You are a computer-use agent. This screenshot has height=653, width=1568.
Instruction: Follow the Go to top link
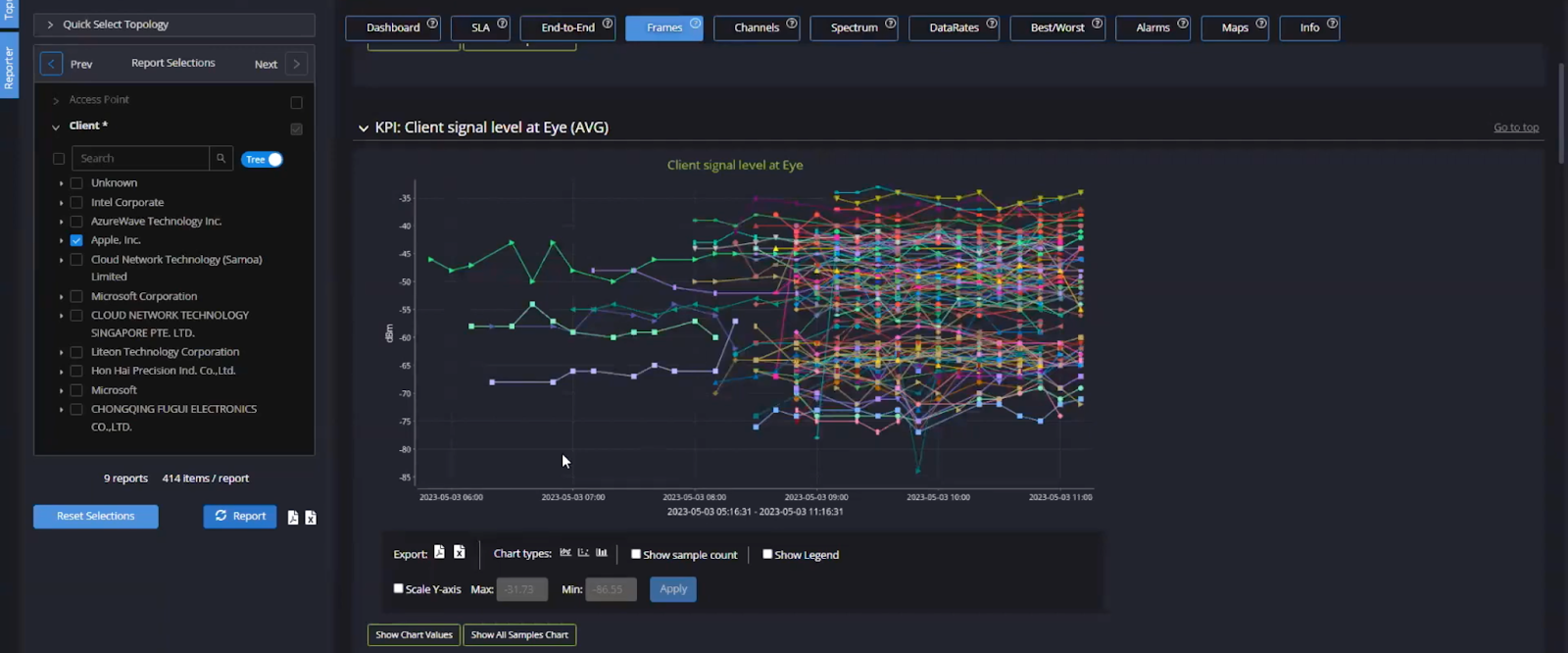tap(1515, 127)
